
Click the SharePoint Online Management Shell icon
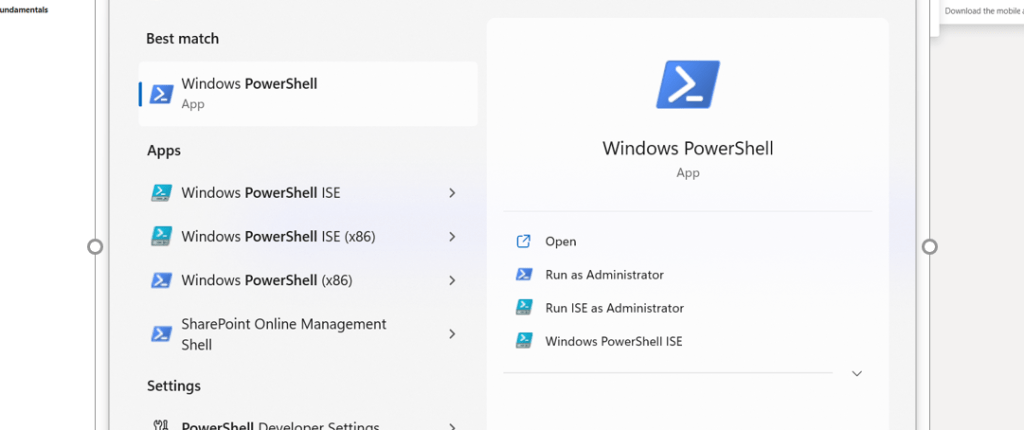(161, 334)
